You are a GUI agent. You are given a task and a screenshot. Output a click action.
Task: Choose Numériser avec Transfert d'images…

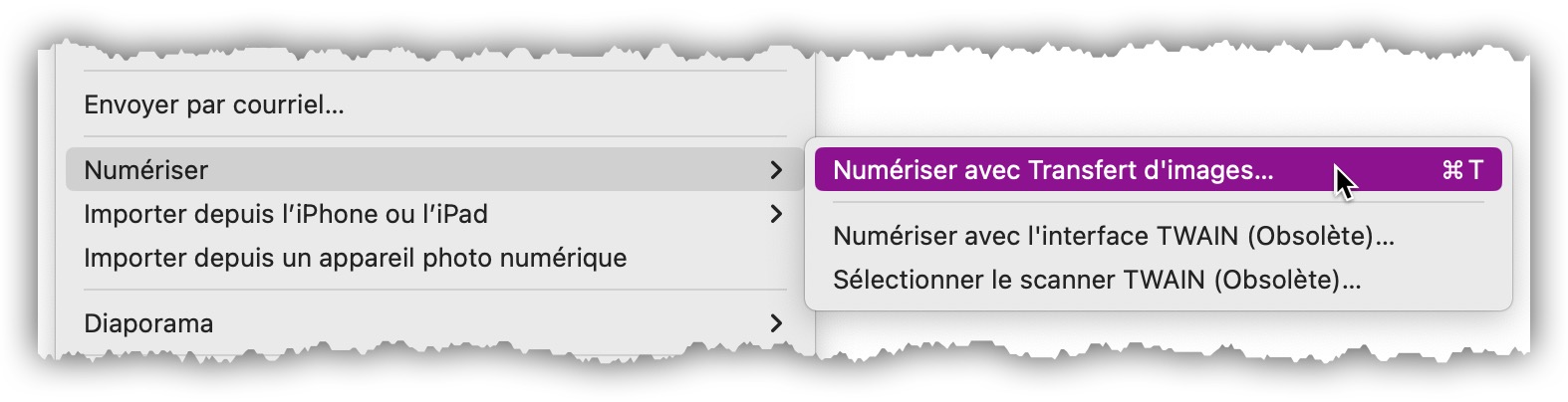(1053, 170)
